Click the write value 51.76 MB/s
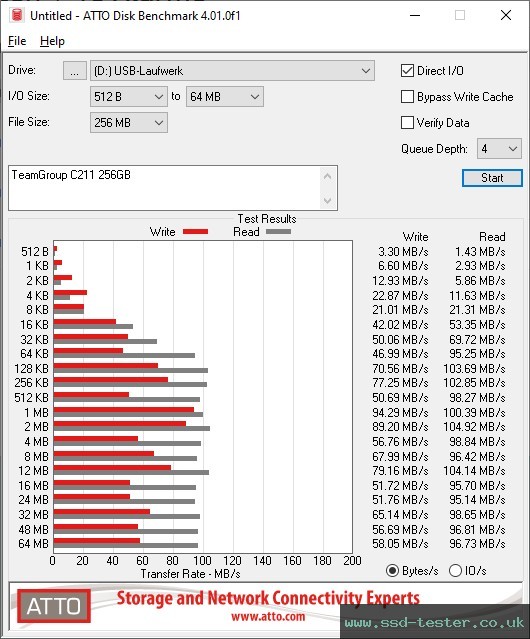Image resolution: width=530 pixels, height=639 pixels. coord(400,500)
